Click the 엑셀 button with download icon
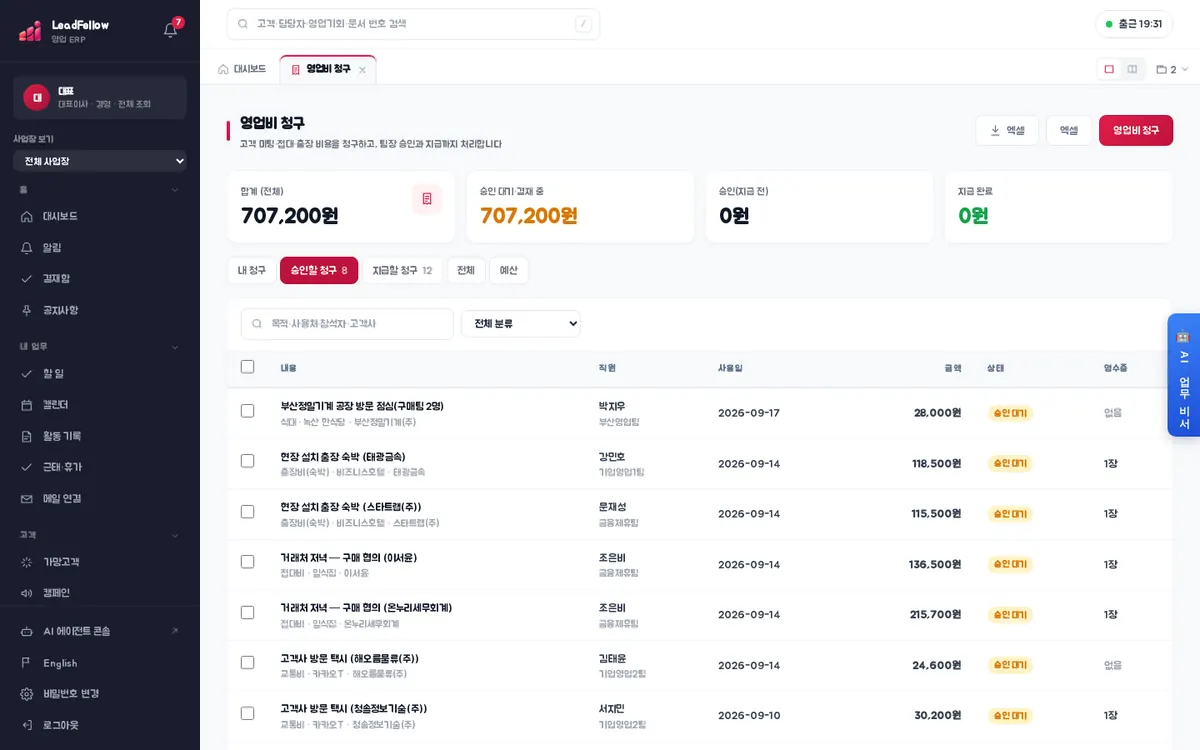 (1007, 130)
